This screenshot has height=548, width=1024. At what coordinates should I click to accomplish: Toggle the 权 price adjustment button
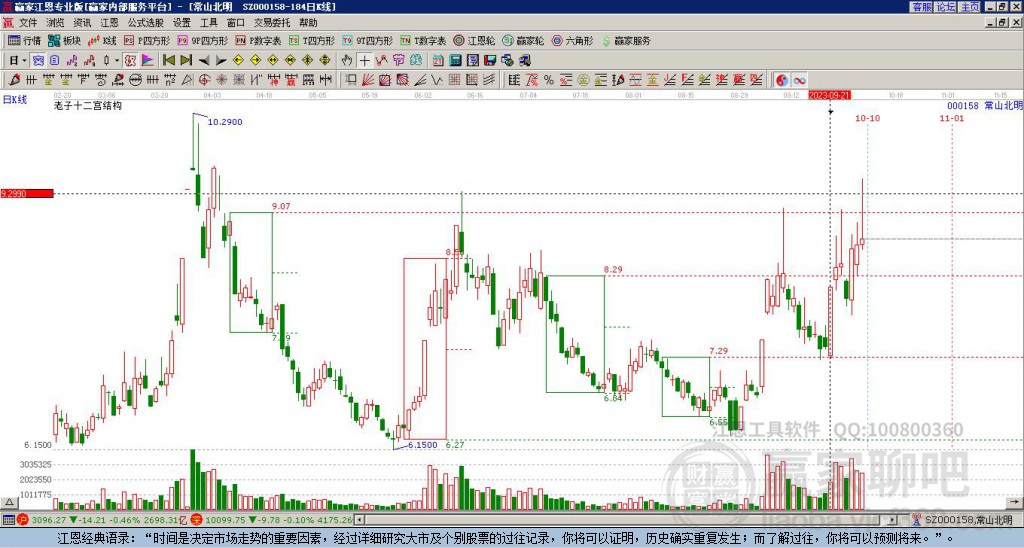tap(130, 61)
